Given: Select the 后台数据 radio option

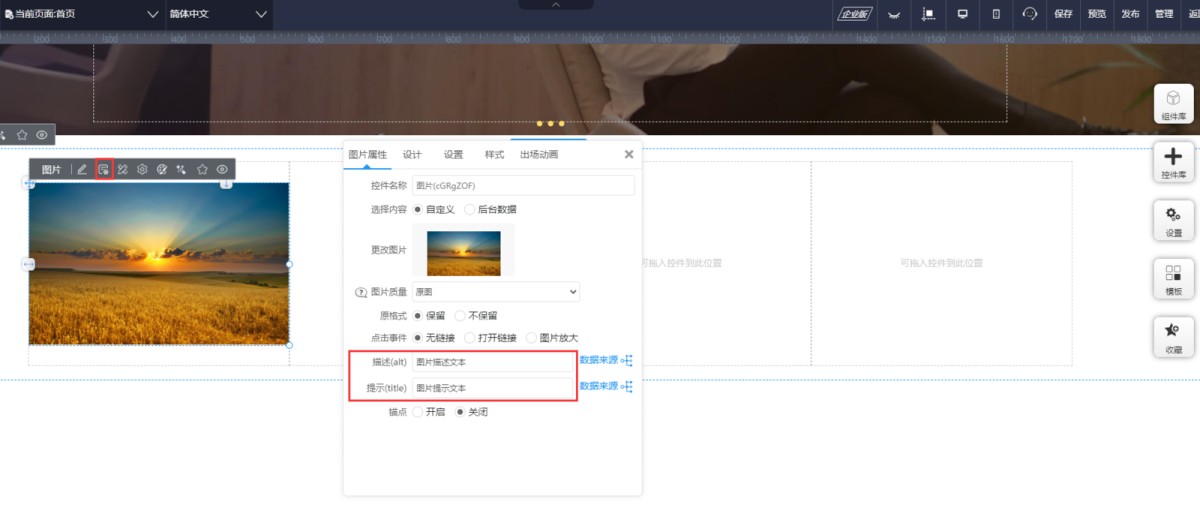Looking at the screenshot, I should (470, 210).
